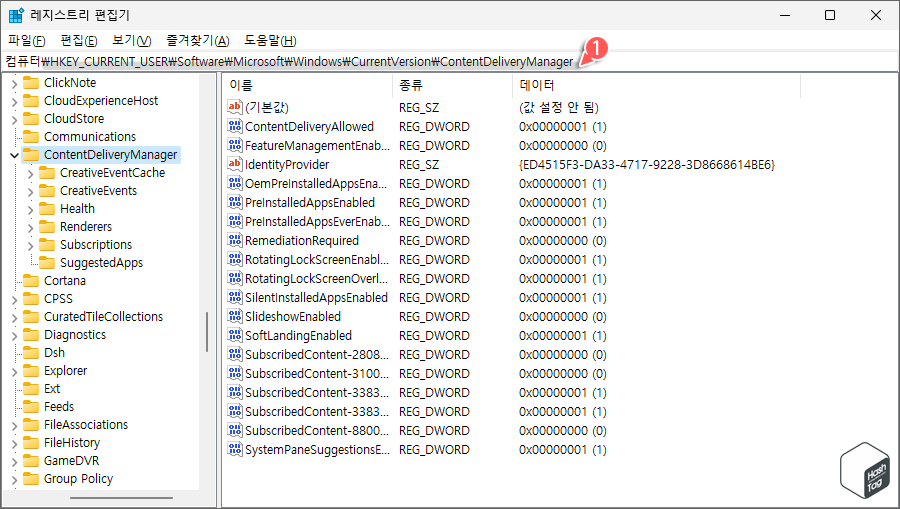Click the SystemPaneSuggestionsE... DWORD icon
Viewport: 900px width, 509px height.
[x=235, y=449]
